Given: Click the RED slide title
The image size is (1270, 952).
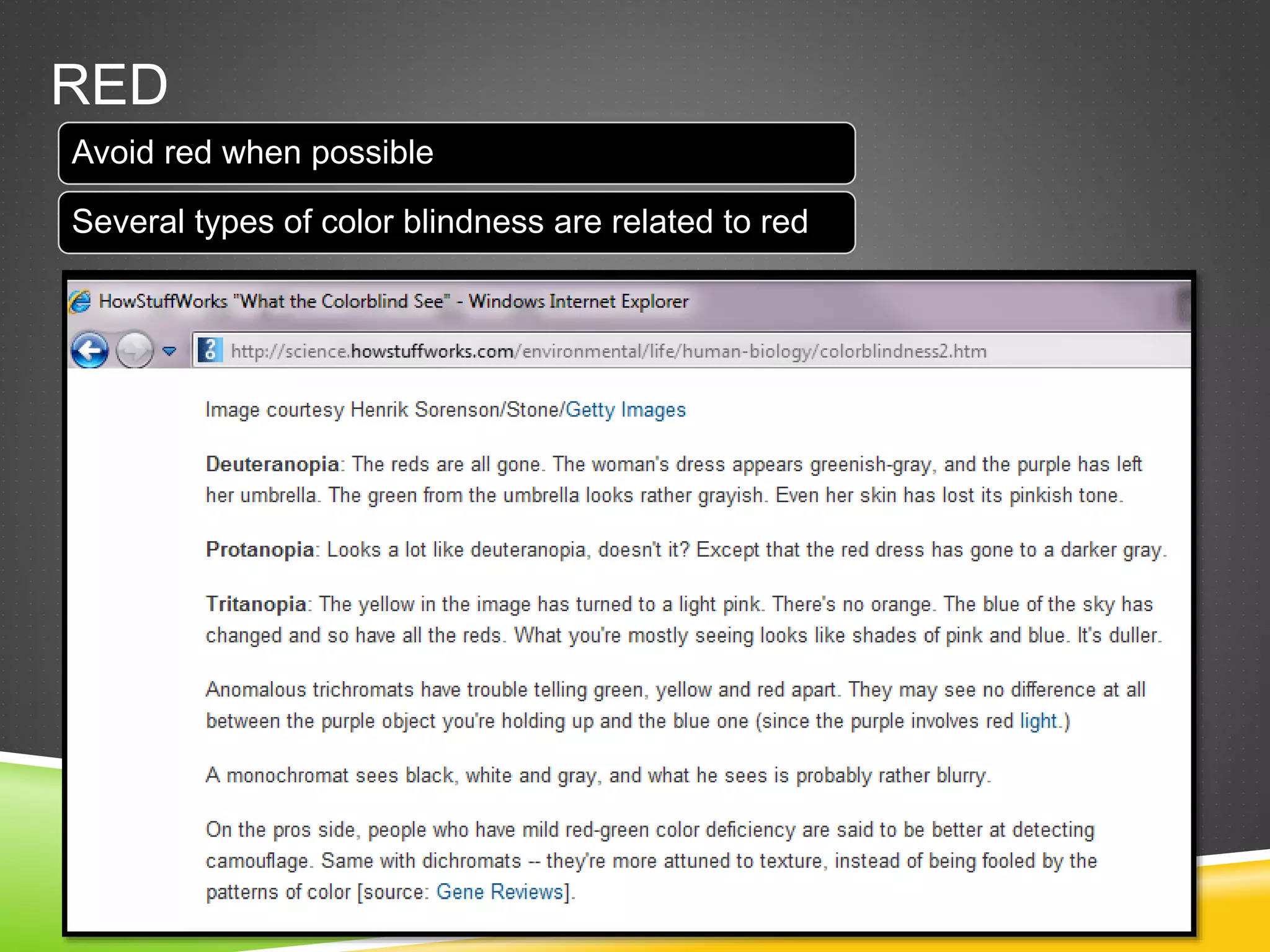Looking at the screenshot, I should pyautogui.click(x=109, y=84).
